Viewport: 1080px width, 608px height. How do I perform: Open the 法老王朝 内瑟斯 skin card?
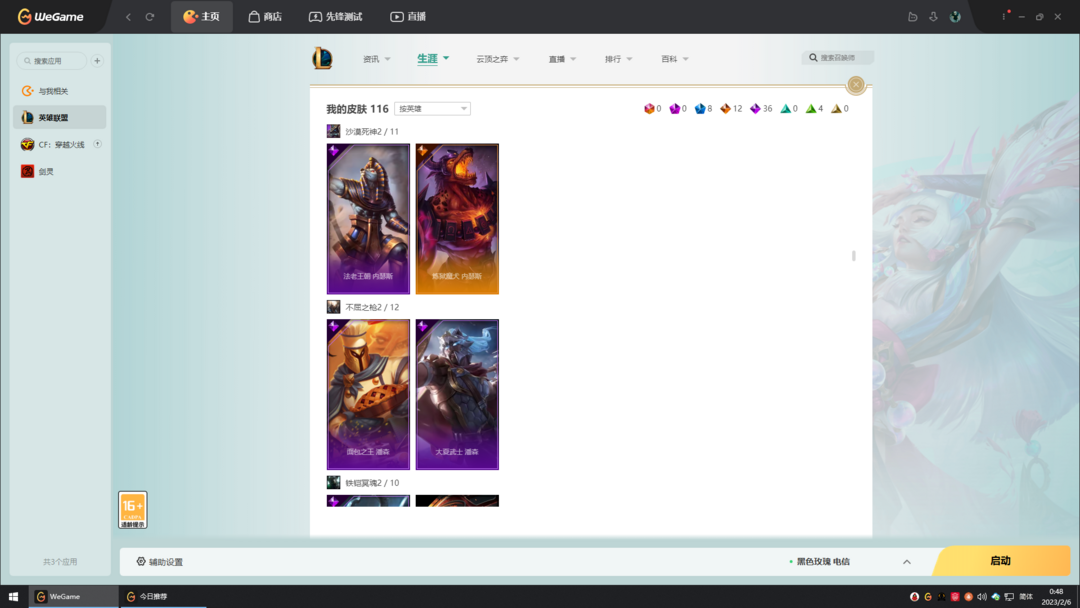[x=368, y=219]
